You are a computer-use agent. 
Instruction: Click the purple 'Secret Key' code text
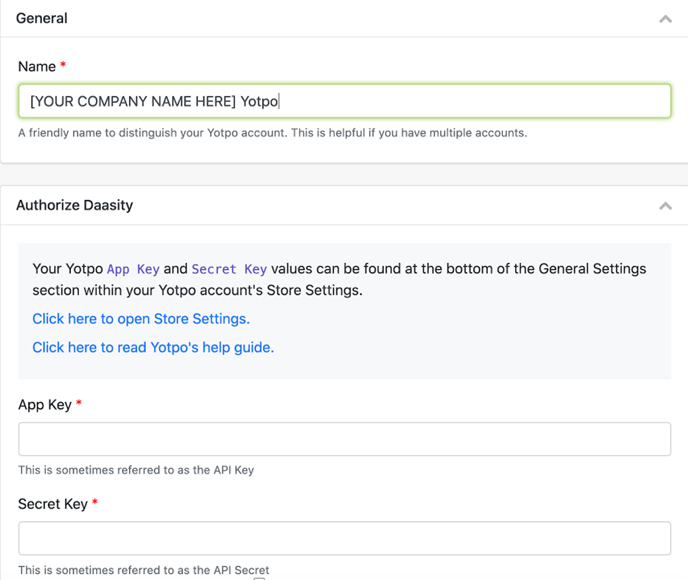point(229,269)
